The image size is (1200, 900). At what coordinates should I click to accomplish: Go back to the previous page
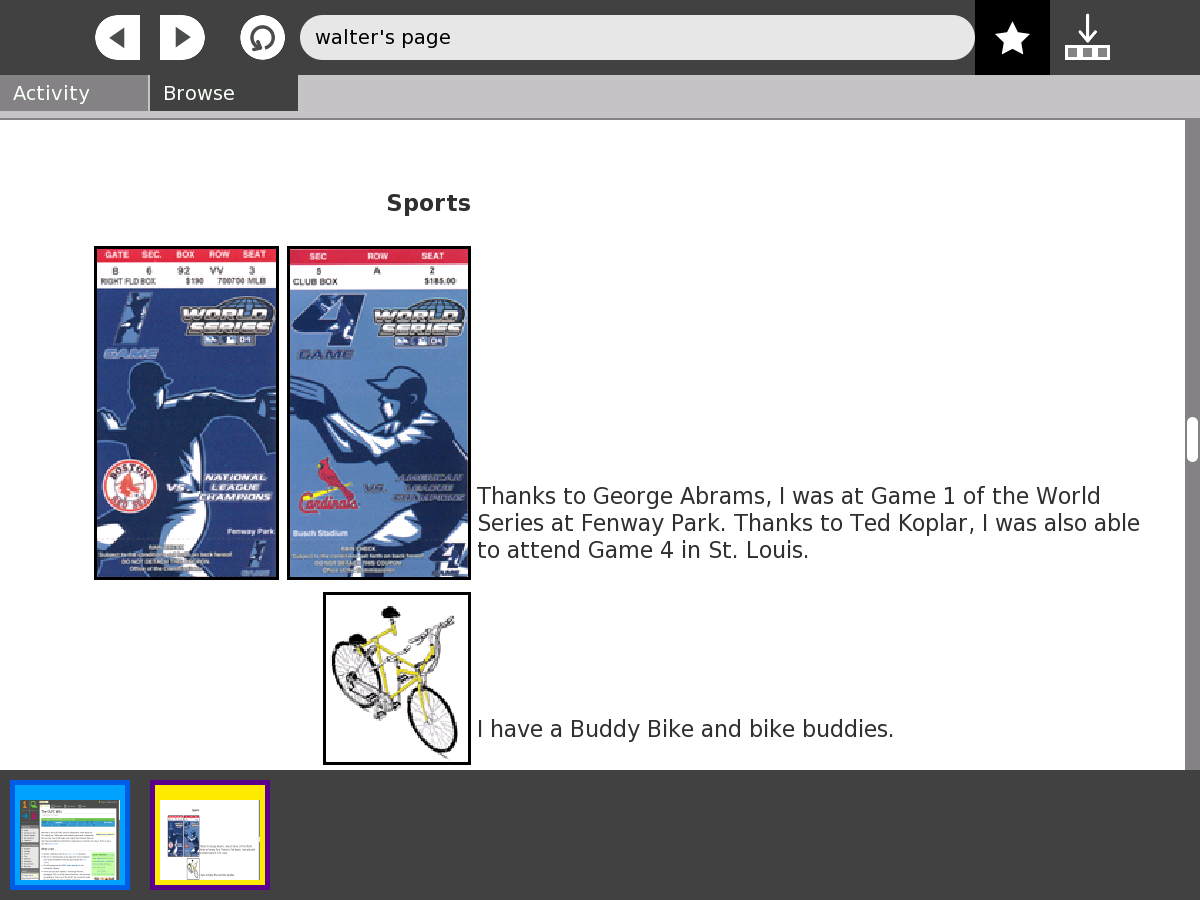(117, 38)
